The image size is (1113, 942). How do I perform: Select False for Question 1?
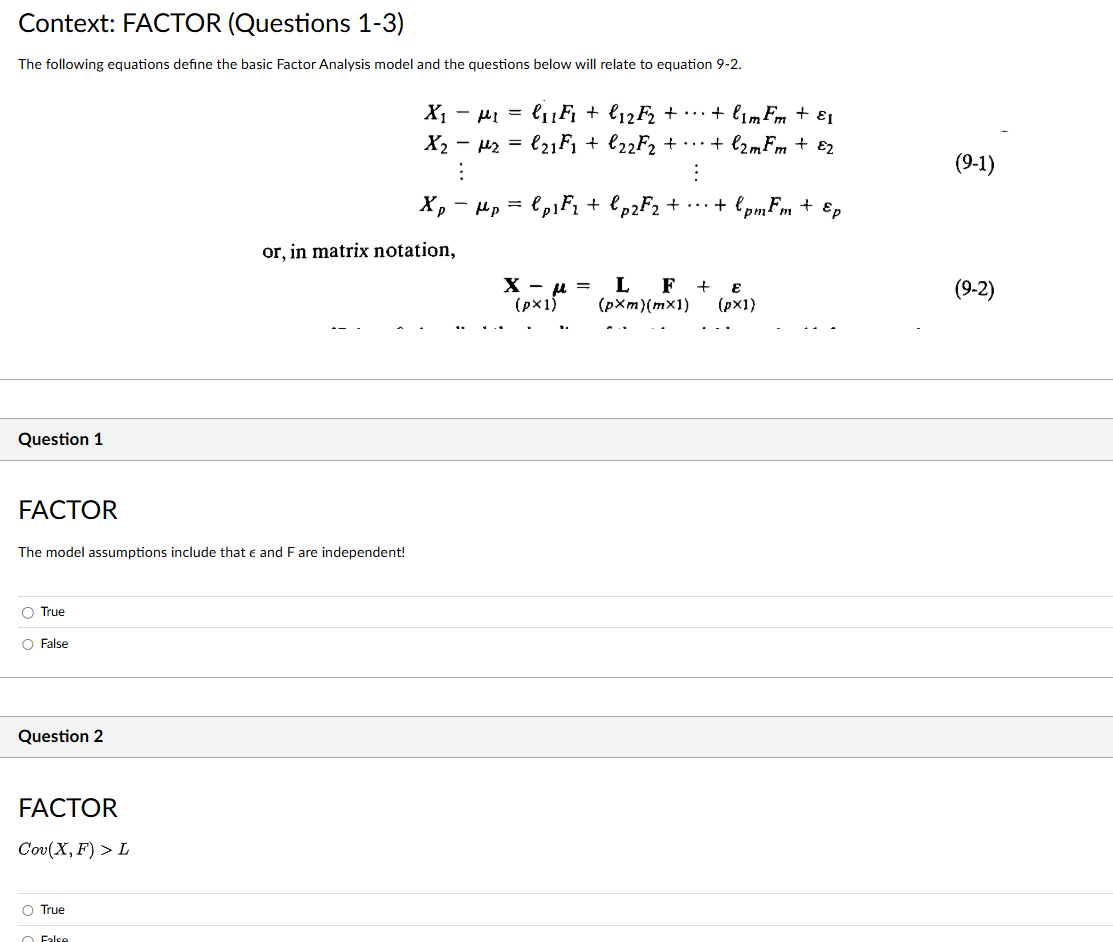pyautogui.click(x=28, y=644)
